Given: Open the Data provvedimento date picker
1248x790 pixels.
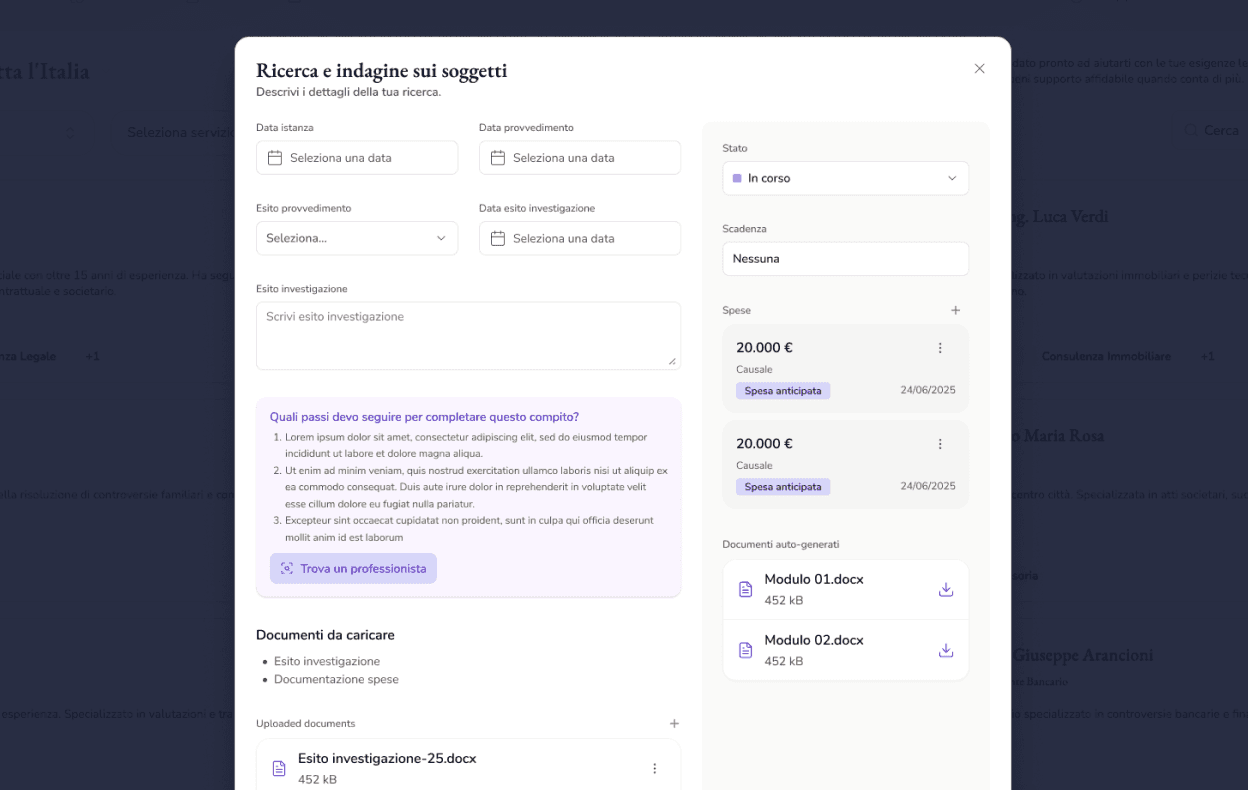Looking at the screenshot, I should (x=580, y=158).
